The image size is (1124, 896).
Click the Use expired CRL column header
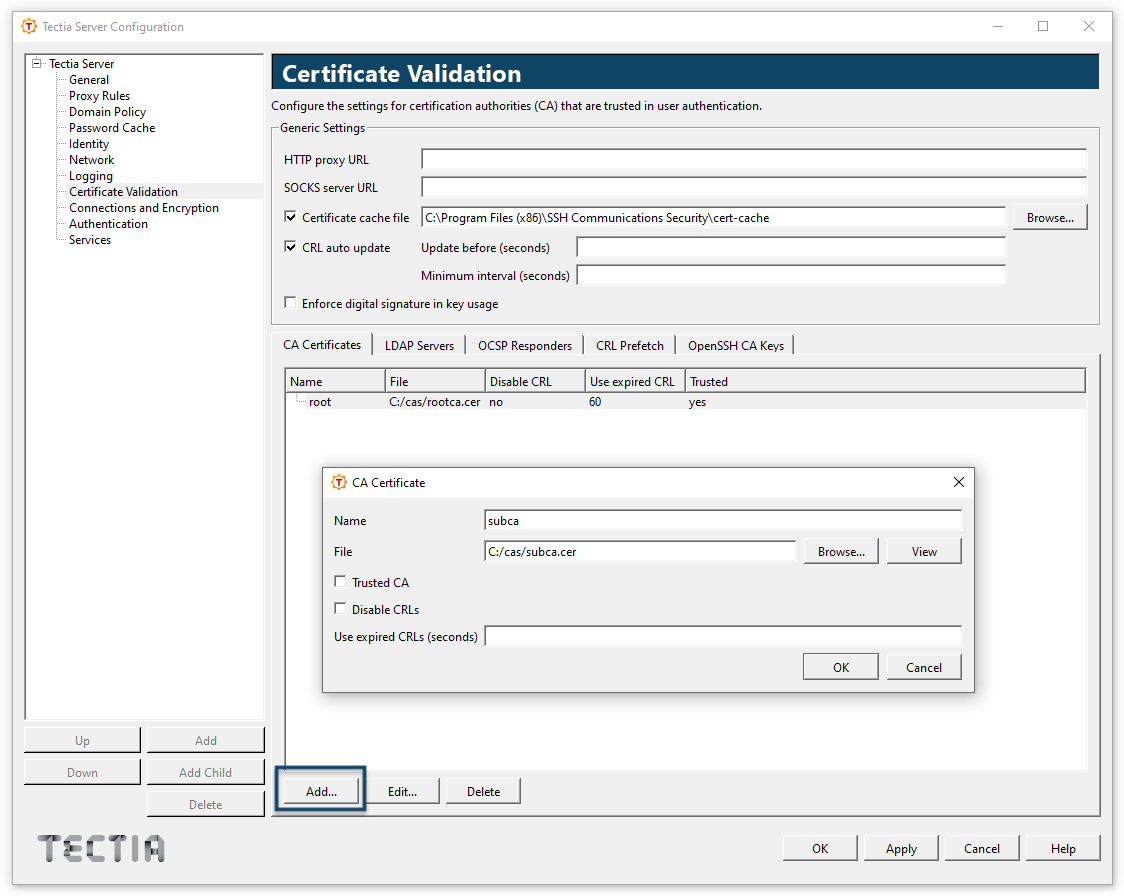[x=634, y=381]
